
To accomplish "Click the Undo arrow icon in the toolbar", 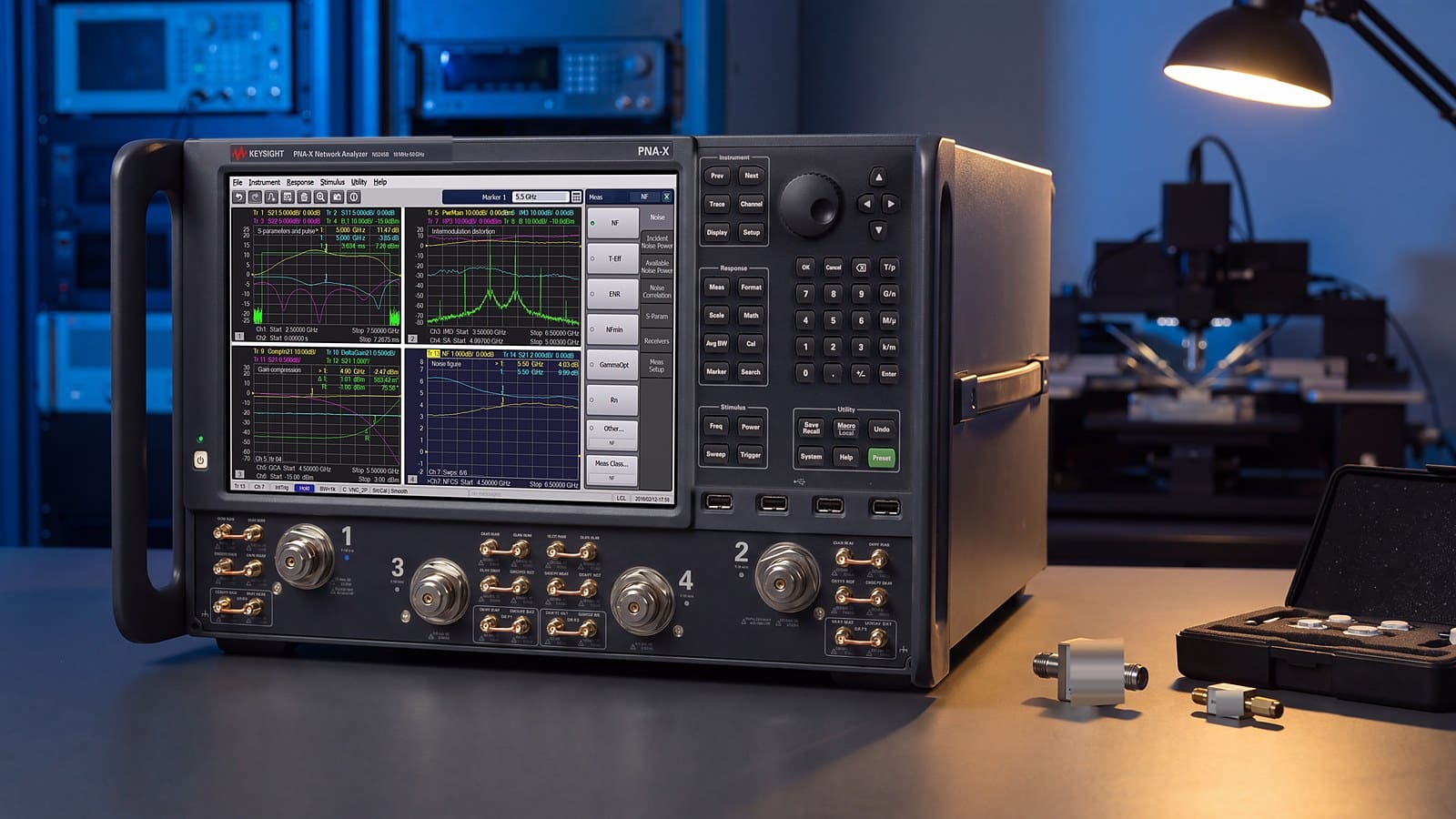I will (x=239, y=197).
